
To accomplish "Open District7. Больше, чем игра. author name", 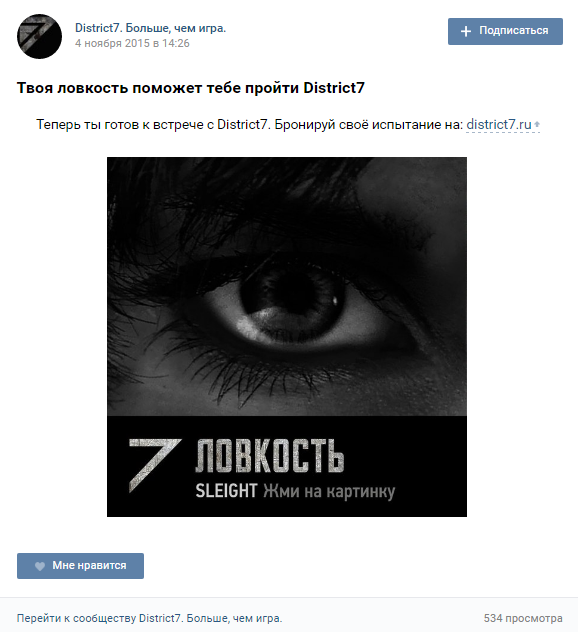I will pos(150,28).
